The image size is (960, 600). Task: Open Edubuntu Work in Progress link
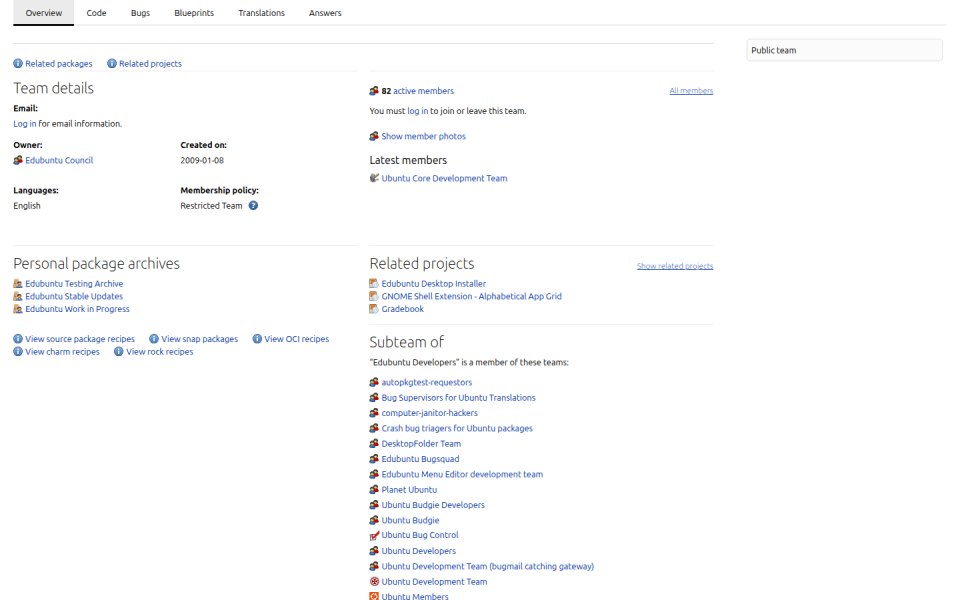77,309
